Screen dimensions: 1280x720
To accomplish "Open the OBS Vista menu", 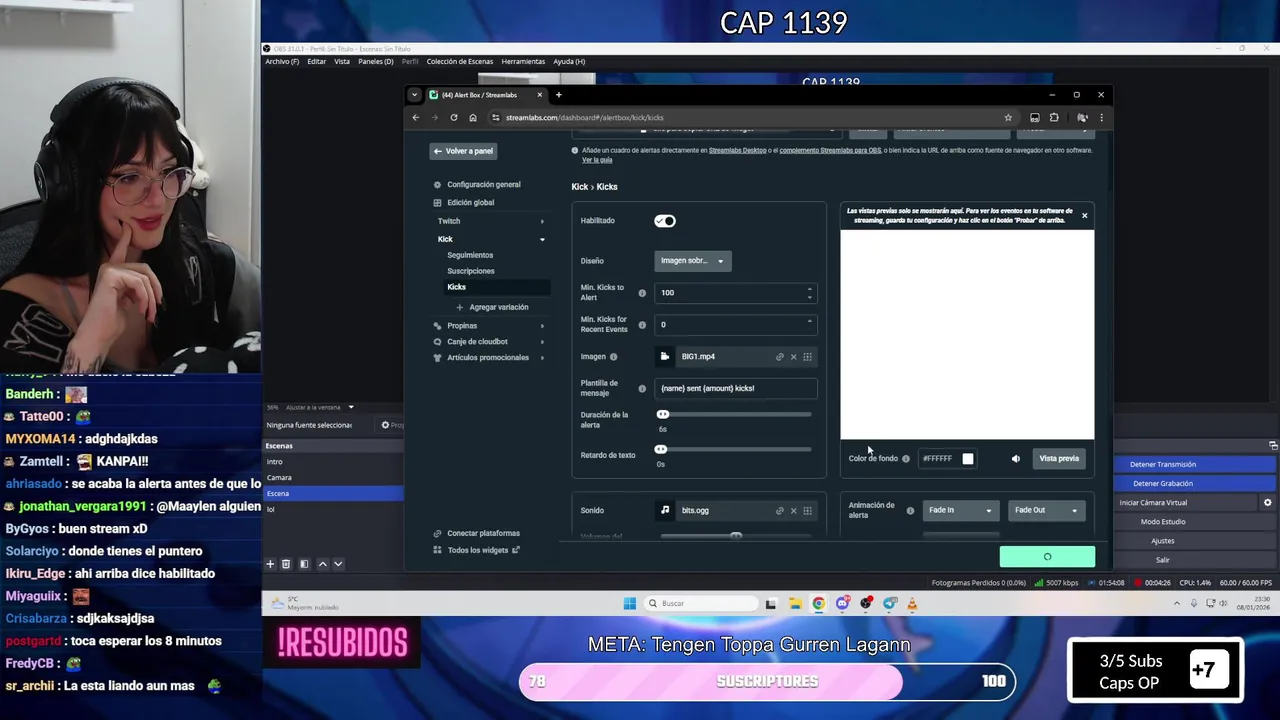I will coord(342,62).
